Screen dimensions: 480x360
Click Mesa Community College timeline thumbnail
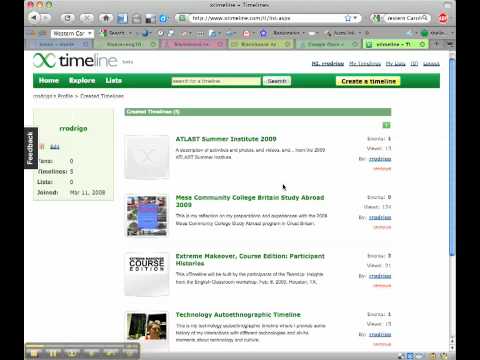pyautogui.click(x=147, y=216)
